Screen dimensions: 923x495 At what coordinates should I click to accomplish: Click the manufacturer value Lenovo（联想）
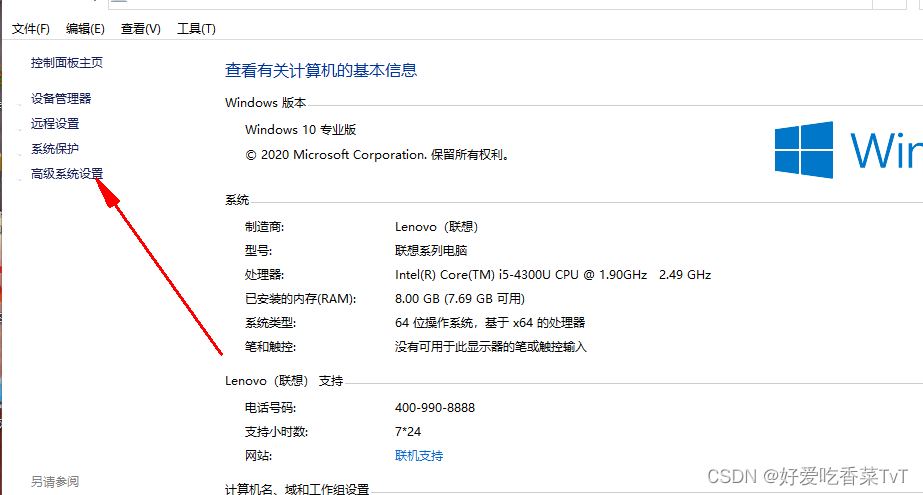(x=436, y=227)
